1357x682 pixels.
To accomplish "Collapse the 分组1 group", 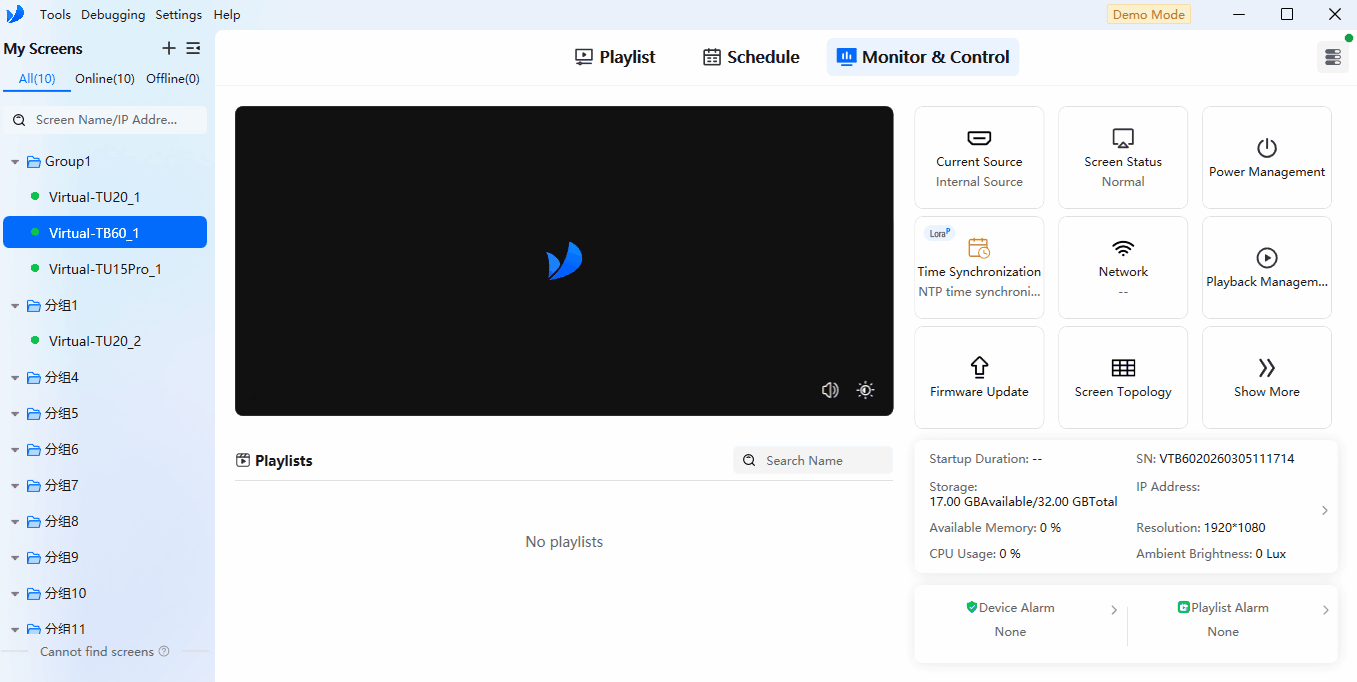I will tap(15, 305).
